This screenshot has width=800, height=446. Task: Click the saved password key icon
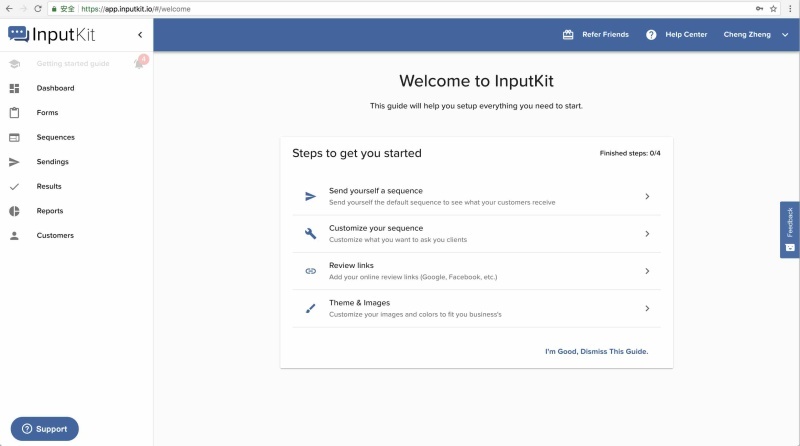point(760,9)
